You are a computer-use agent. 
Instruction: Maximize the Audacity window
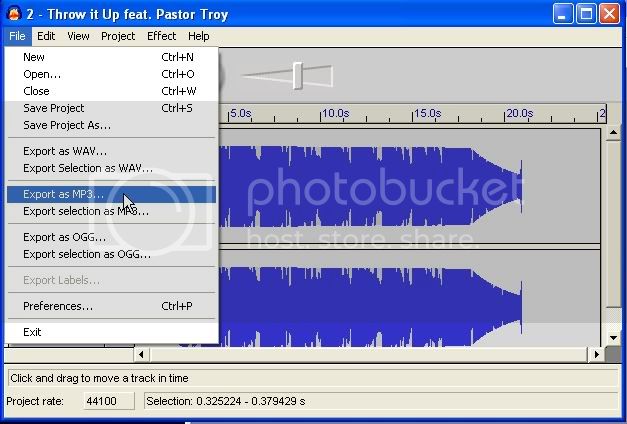(x=587, y=14)
